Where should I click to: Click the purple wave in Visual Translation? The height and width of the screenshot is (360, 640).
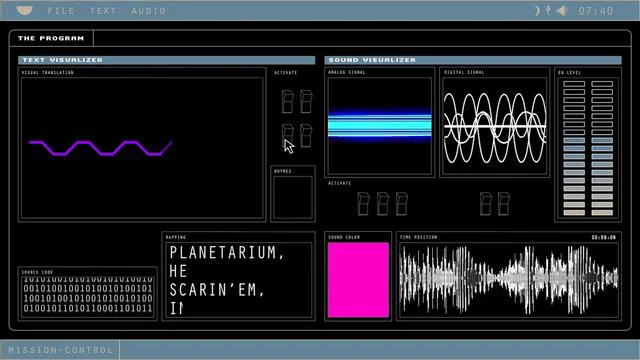click(100, 148)
